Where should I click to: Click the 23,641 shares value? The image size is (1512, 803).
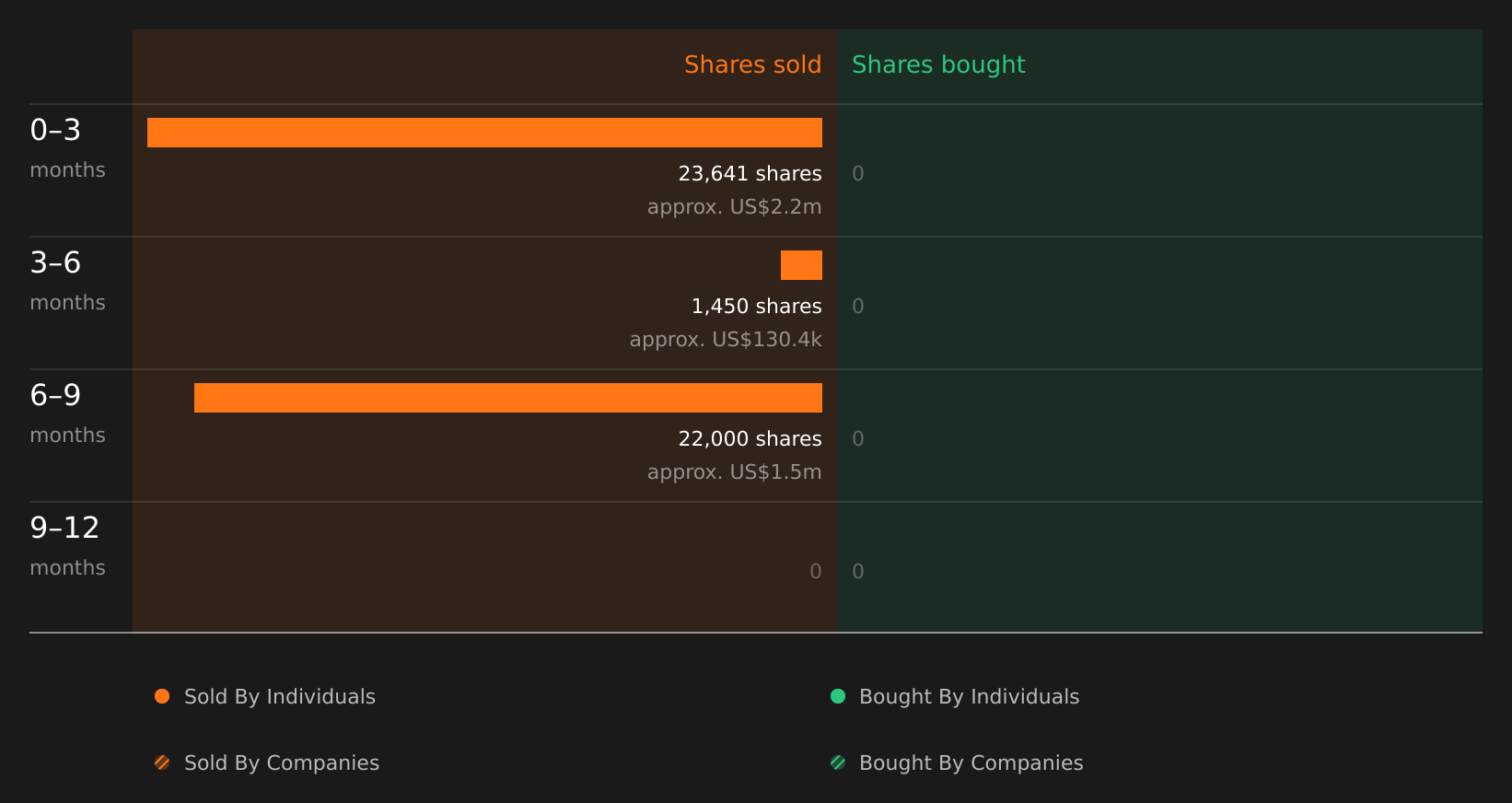pyautogui.click(x=750, y=174)
